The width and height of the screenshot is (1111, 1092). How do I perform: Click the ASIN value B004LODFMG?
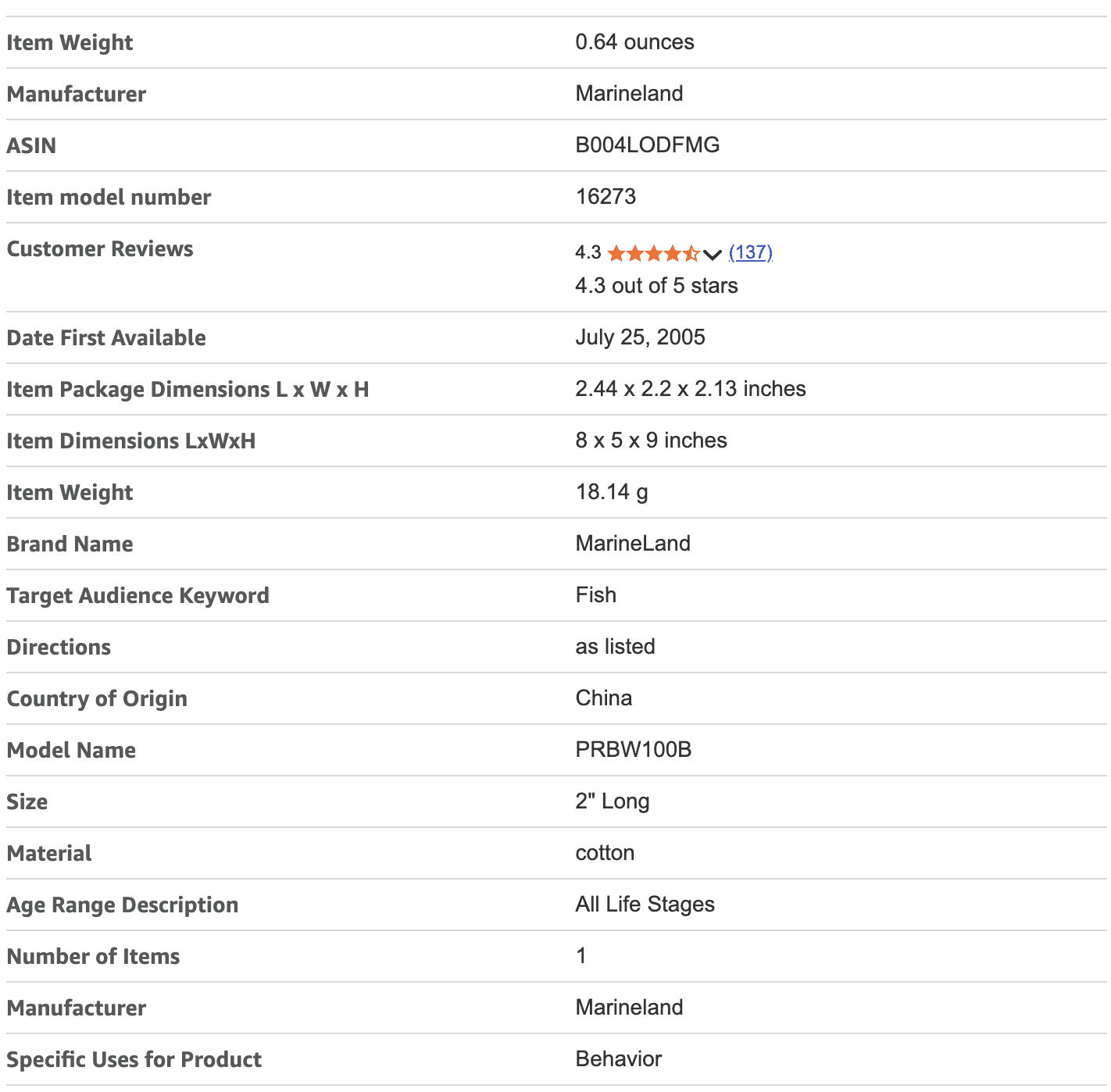(x=647, y=145)
